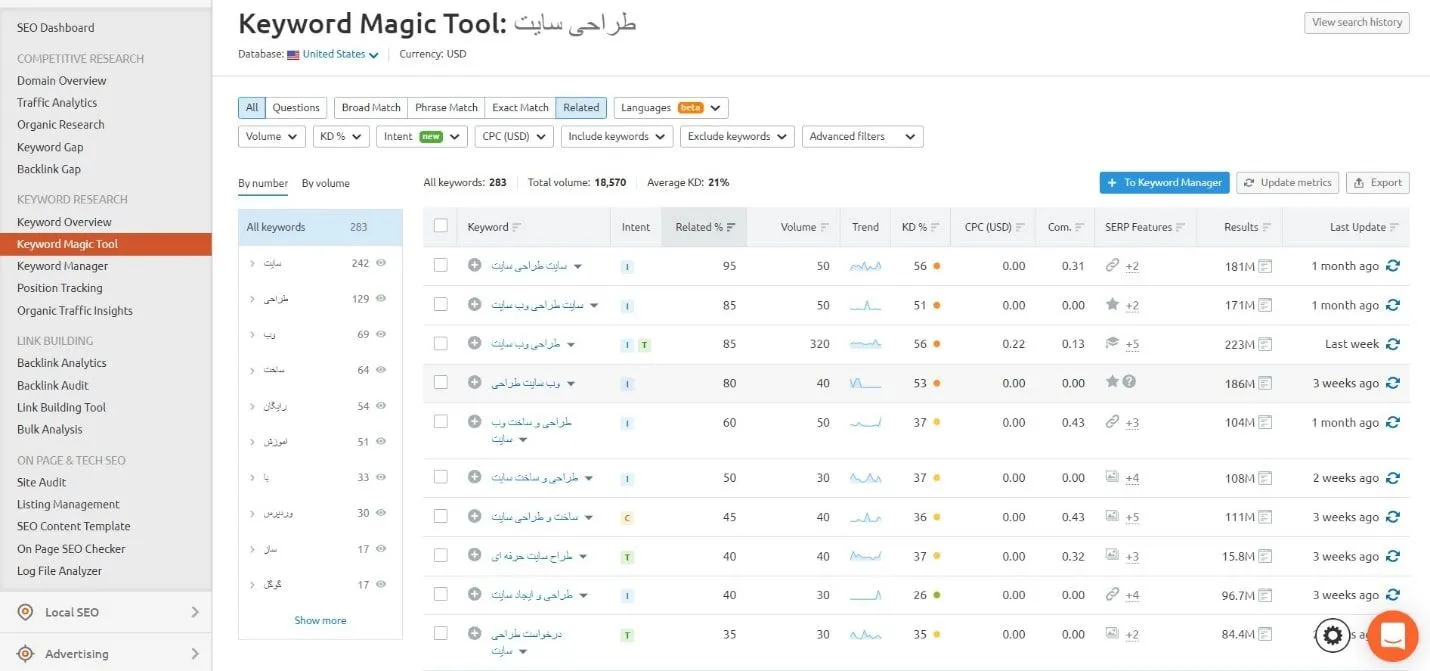Select the Questions tab
1430x671 pixels.
pyautogui.click(x=296, y=107)
